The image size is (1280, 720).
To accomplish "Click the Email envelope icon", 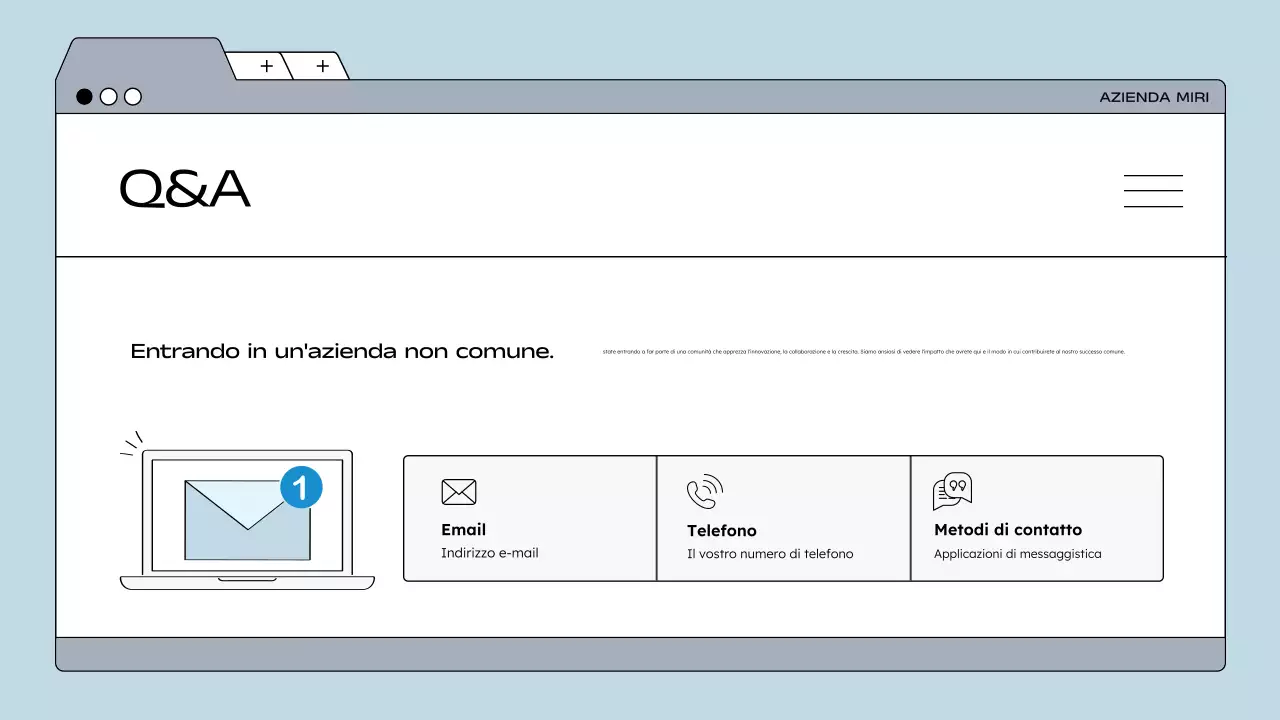I will (x=459, y=491).
